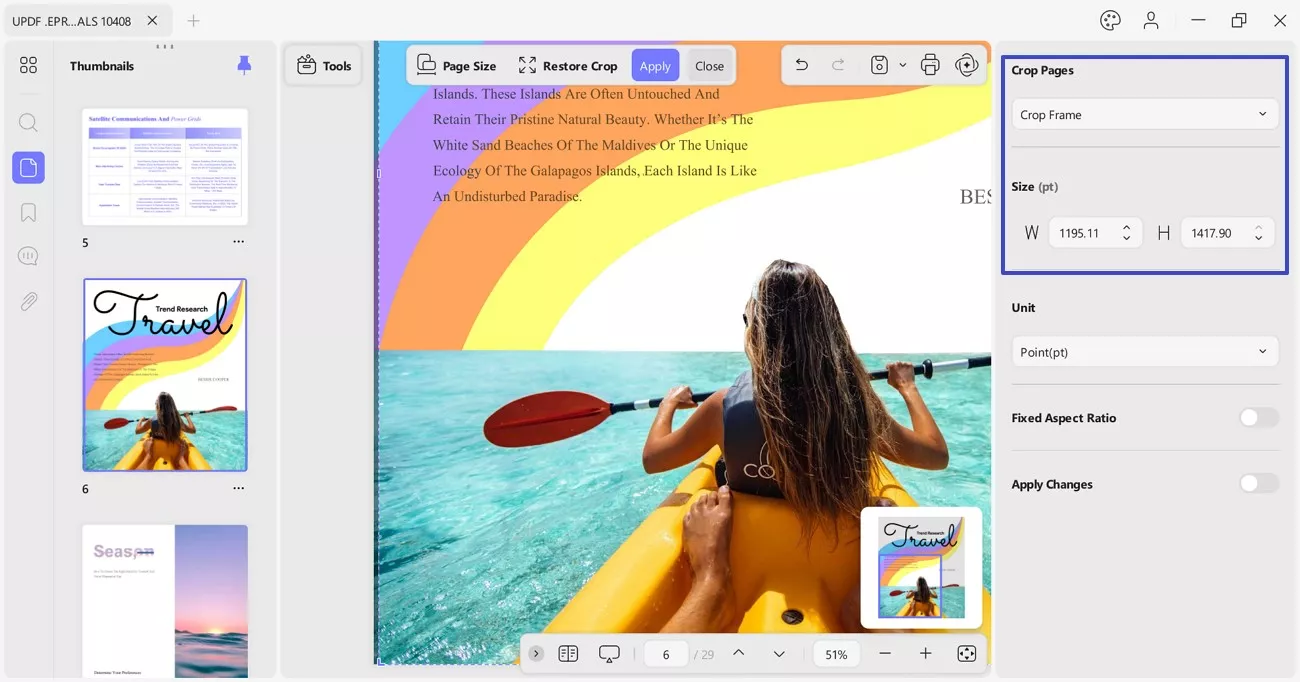The width and height of the screenshot is (1300, 682).
Task: Click the 51% zoom level field
Action: (837, 654)
